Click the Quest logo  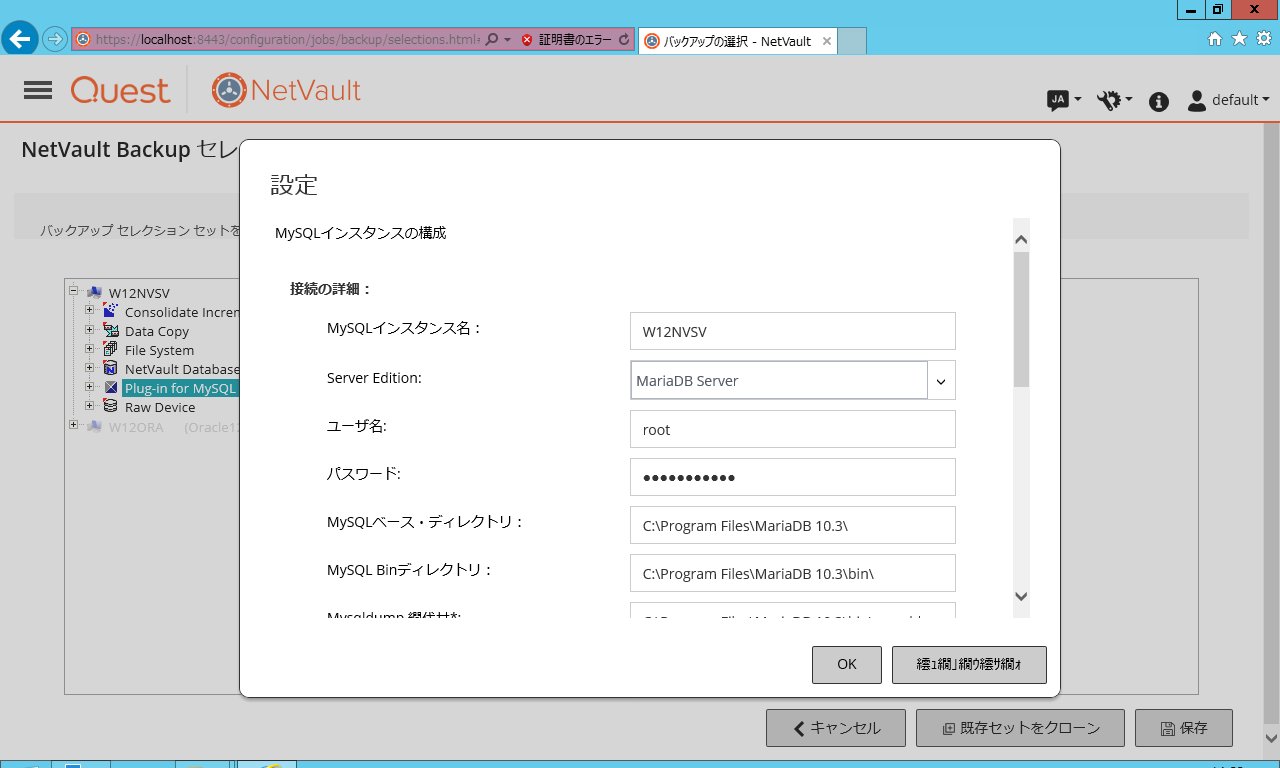point(120,91)
